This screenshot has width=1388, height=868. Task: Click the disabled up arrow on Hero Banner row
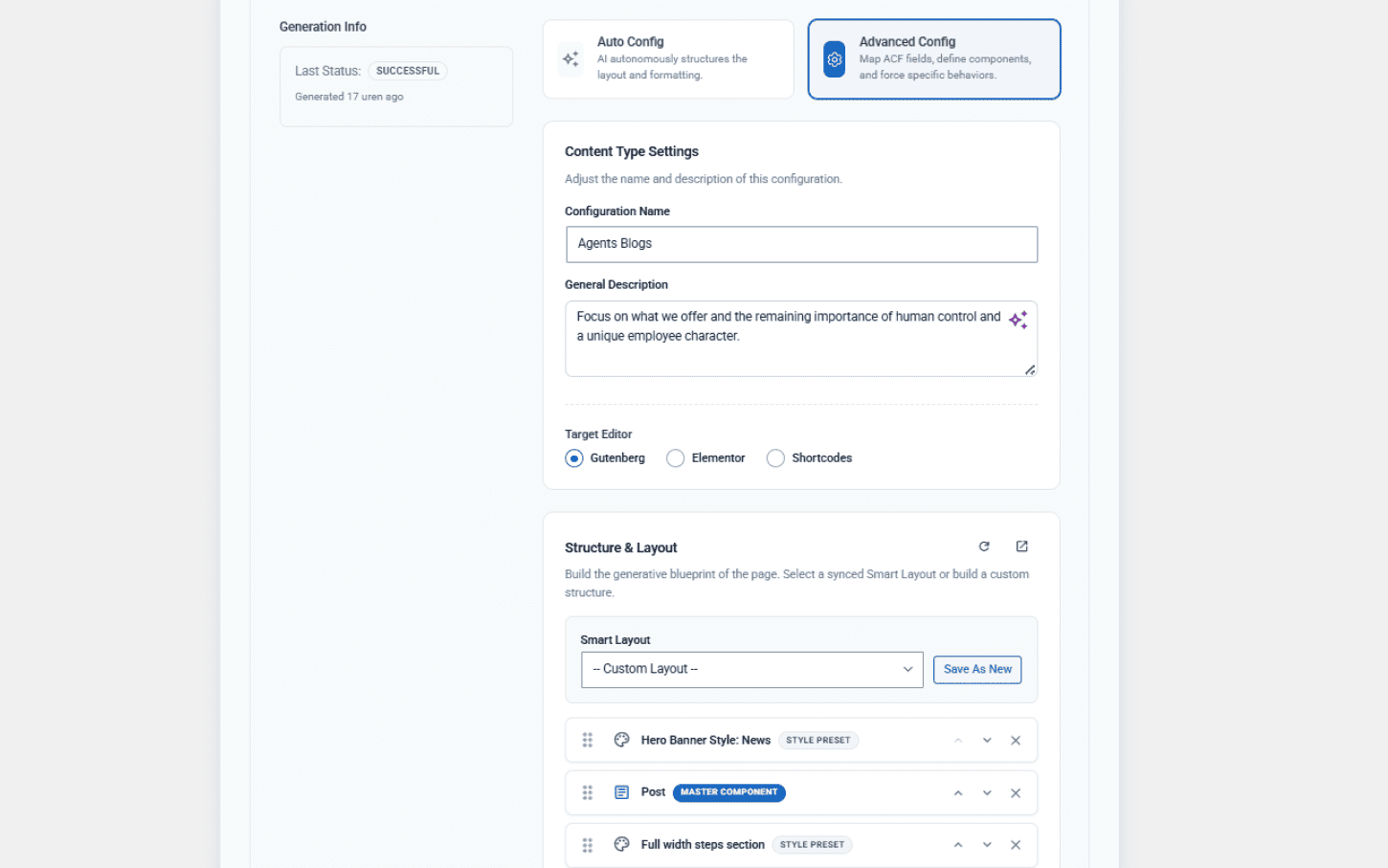coord(958,741)
